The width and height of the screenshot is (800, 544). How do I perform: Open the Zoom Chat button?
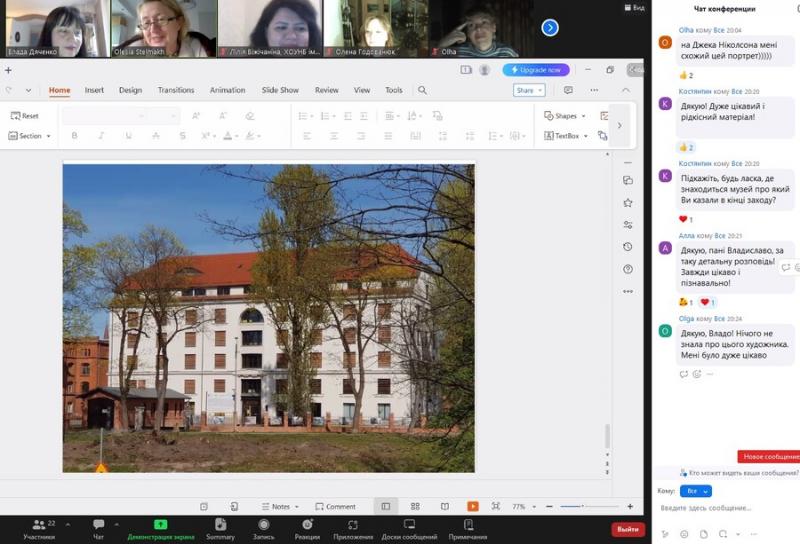coord(98,529)
